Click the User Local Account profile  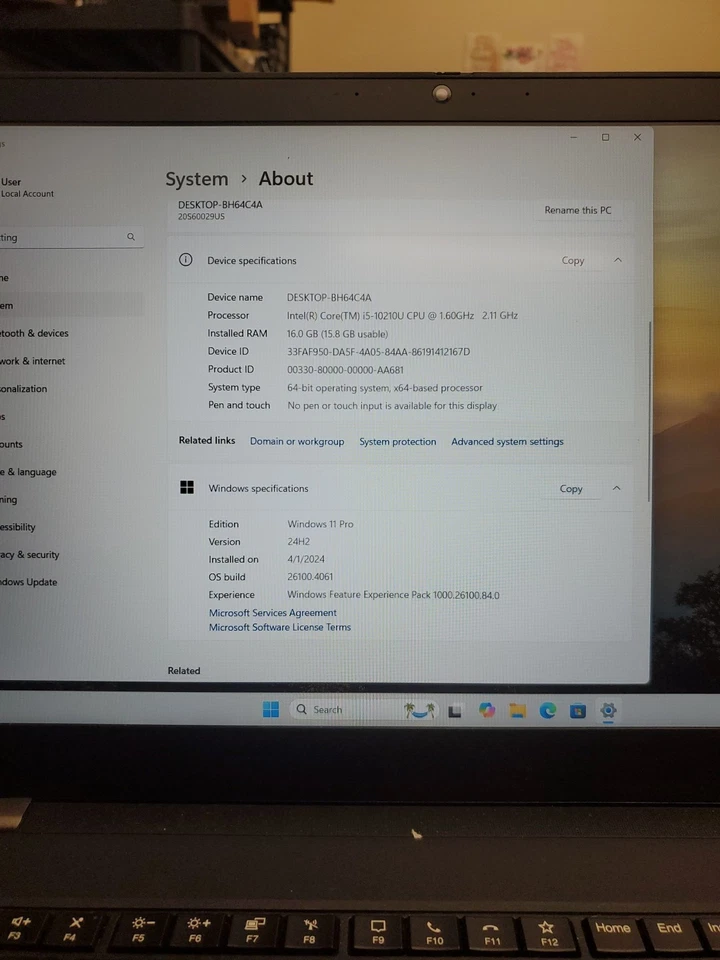click(x=28, y=187)
